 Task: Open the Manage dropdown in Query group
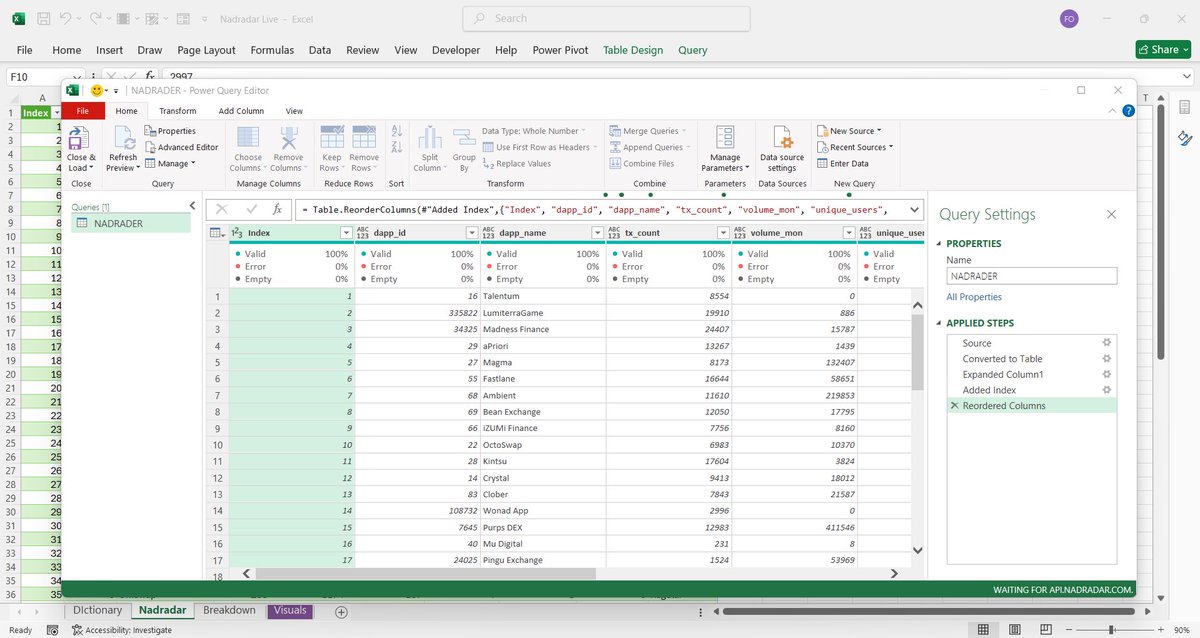(169, 163)
